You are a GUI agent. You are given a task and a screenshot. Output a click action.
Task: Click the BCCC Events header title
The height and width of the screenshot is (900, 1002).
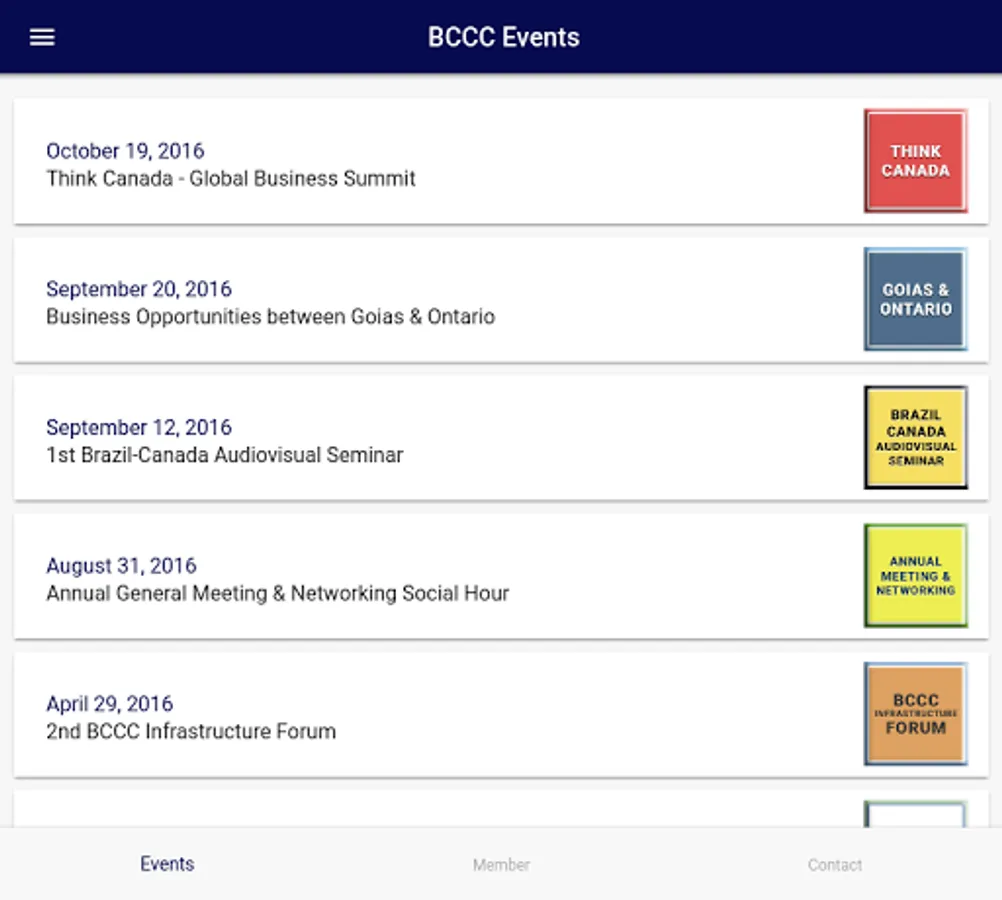tap(503, 37)
